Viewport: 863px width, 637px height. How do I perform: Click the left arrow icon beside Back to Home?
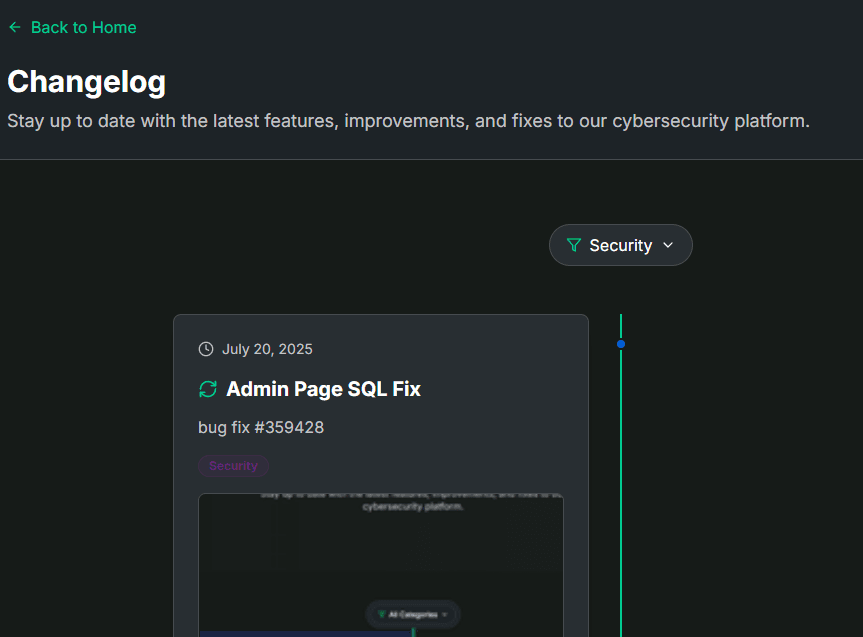click(15, 27)
